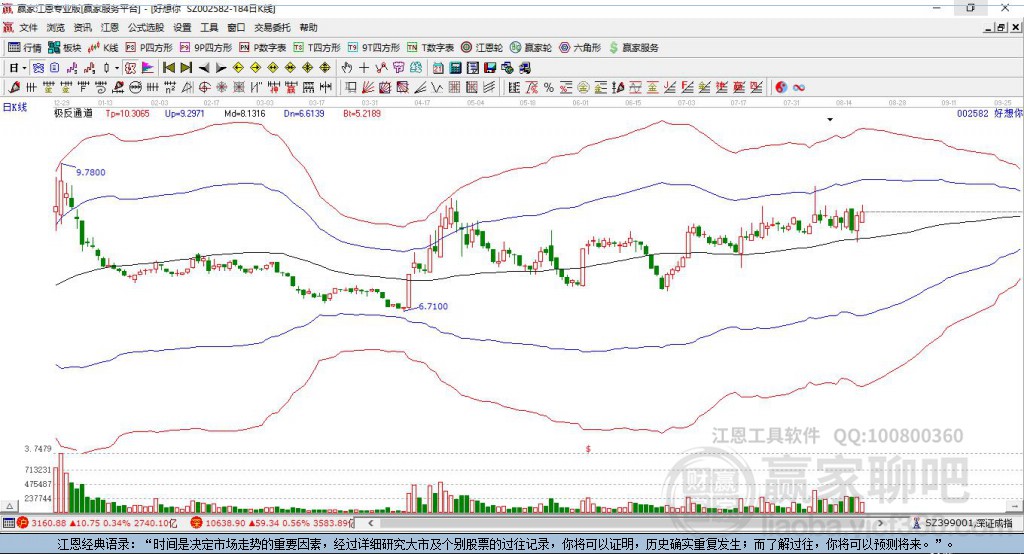Click the yin-yang taiji icon
This screenshot has height=554, width=1024.
[781, 87]
